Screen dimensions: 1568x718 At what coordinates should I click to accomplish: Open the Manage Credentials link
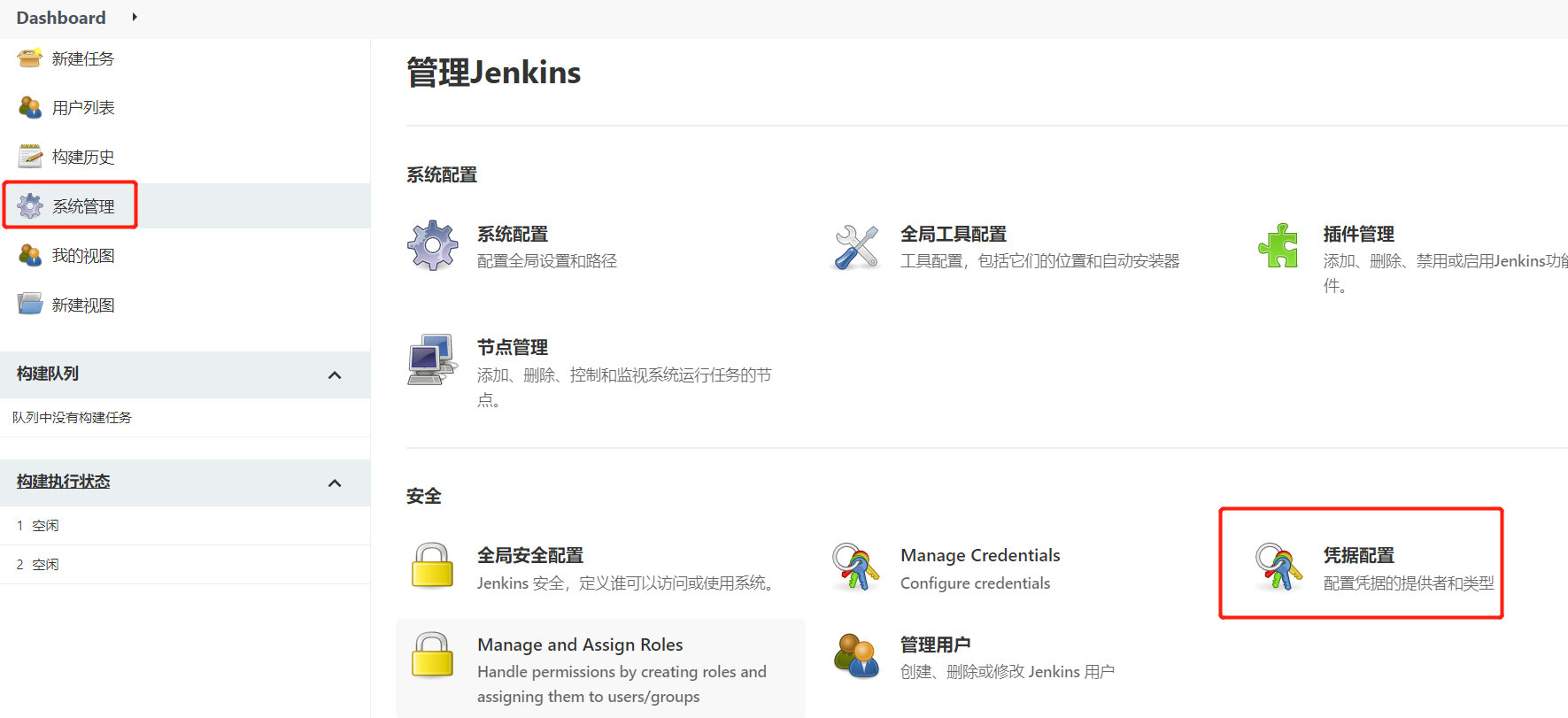coord(980,555)
